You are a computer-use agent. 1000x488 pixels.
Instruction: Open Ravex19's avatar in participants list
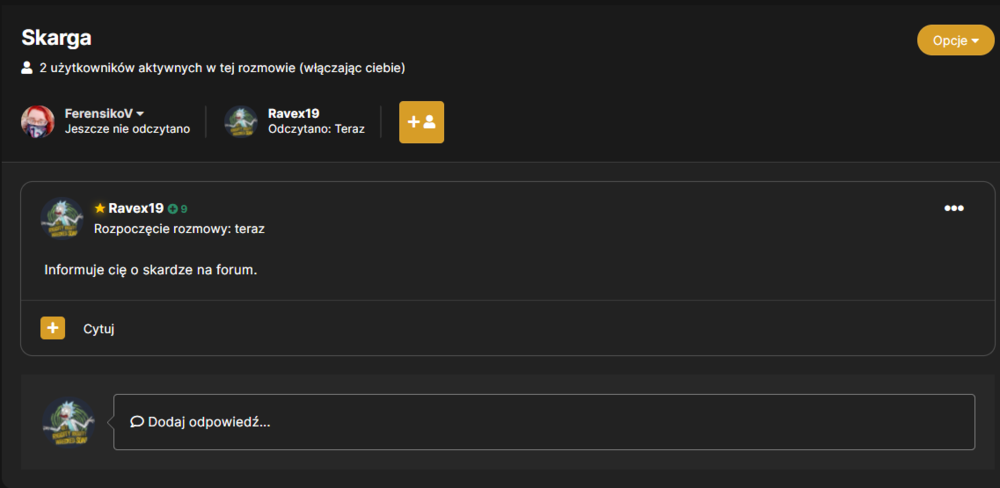(x=241, y=121)
